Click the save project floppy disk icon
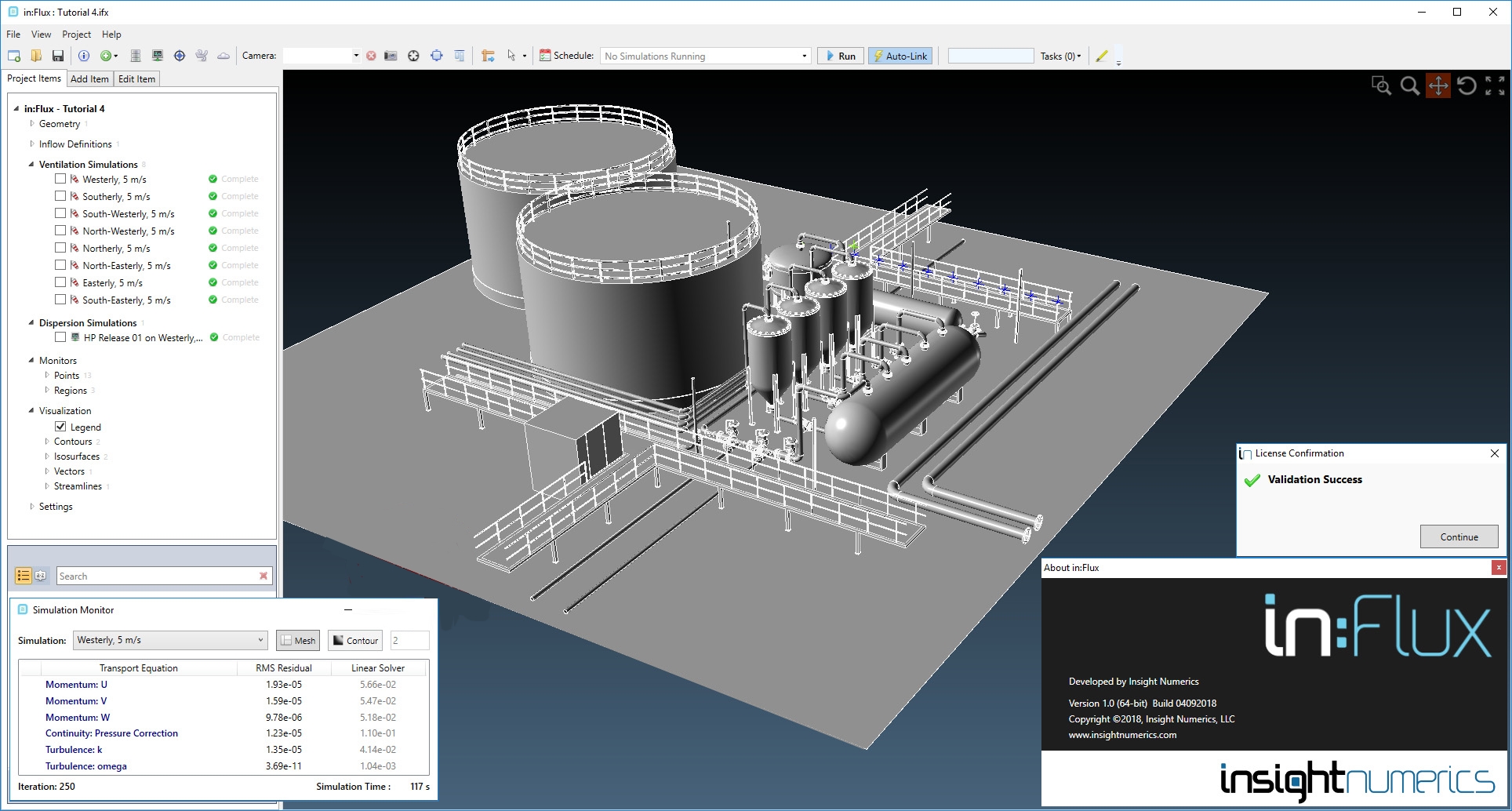Screen dimensions: 1512x811 point(58,56)
